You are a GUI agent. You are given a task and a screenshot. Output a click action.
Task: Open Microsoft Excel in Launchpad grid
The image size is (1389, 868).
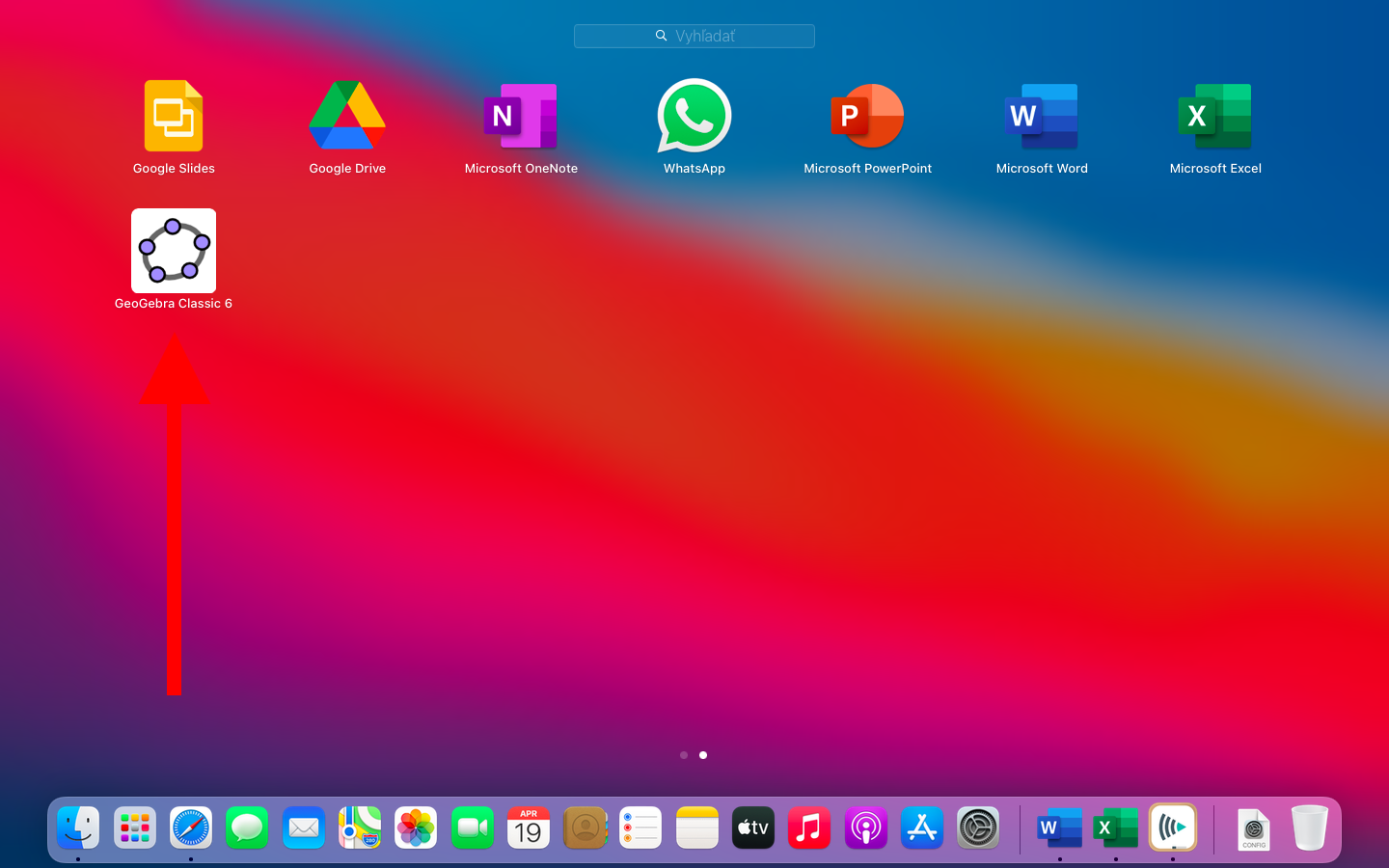pos(1215,117)
